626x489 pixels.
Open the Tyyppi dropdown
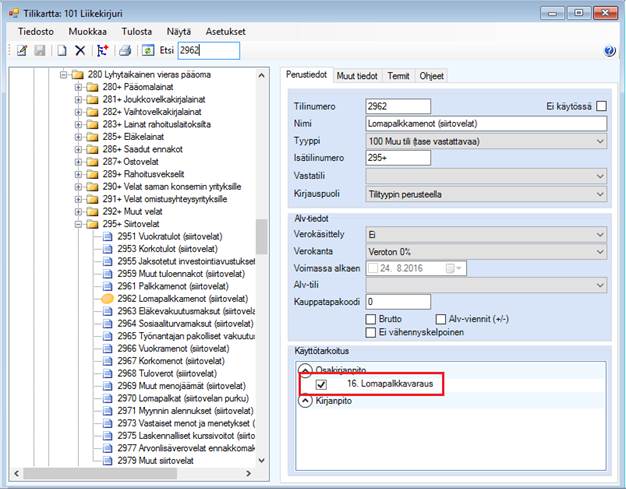tap(486, 141)
